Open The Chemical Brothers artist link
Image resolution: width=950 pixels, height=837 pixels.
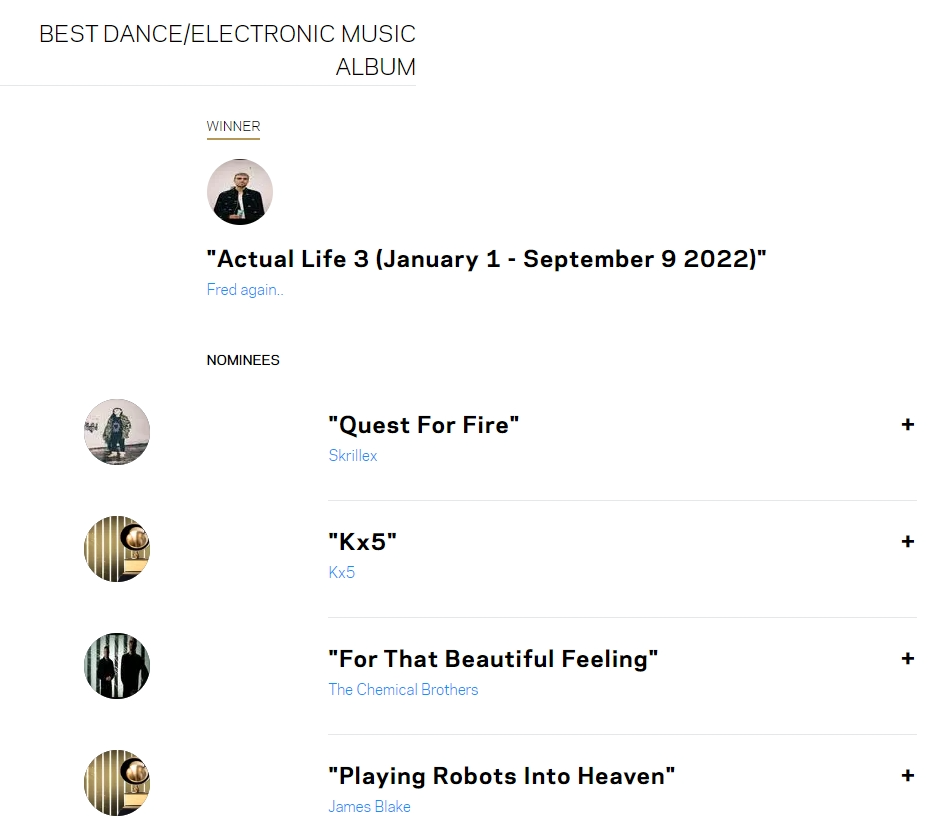click(403, 689)
